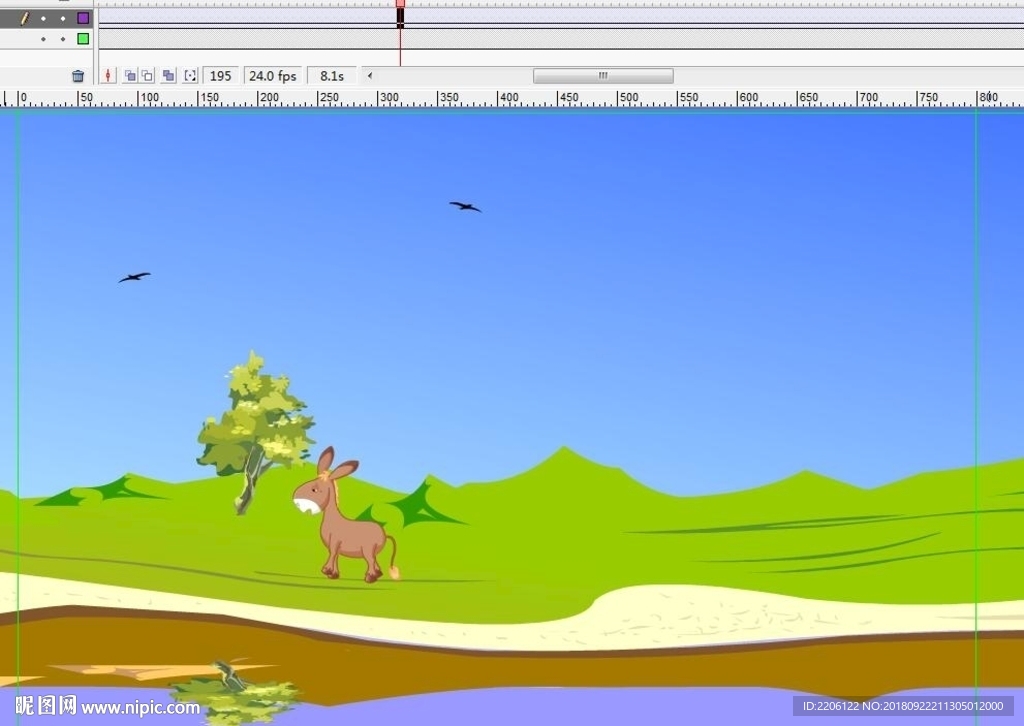This screenshot has width=1024, height=726.
Task: Select the bird flying at the left
Action: [x=135, y=277]
